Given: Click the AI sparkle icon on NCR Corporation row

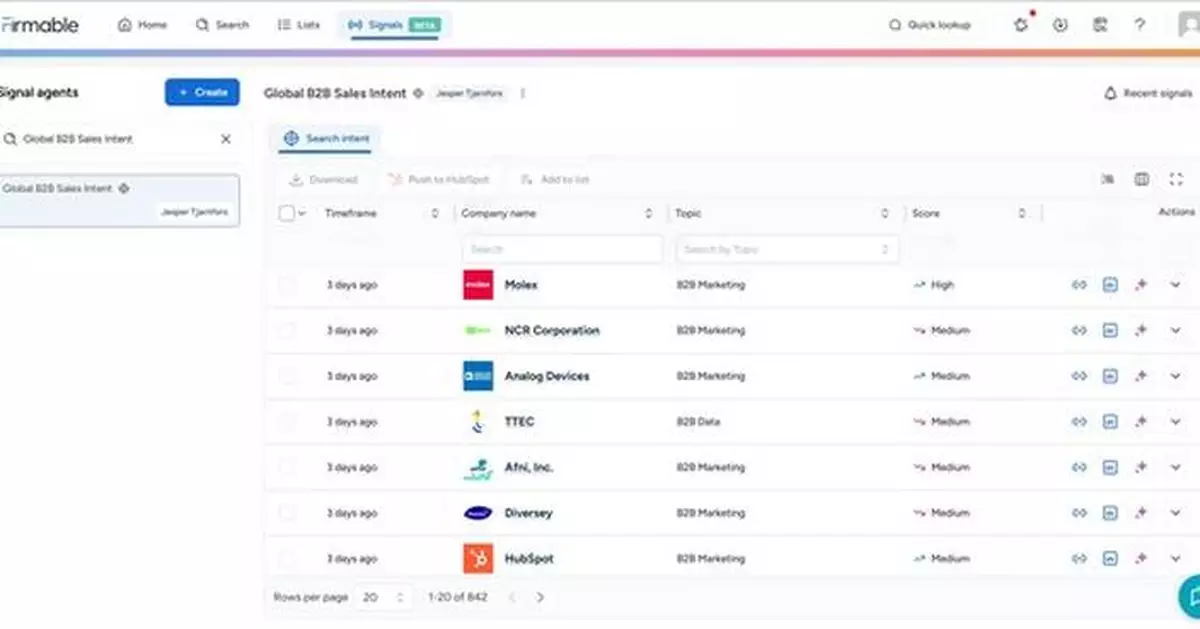Looking at the screenshot, I should [x=1141, y=330].
